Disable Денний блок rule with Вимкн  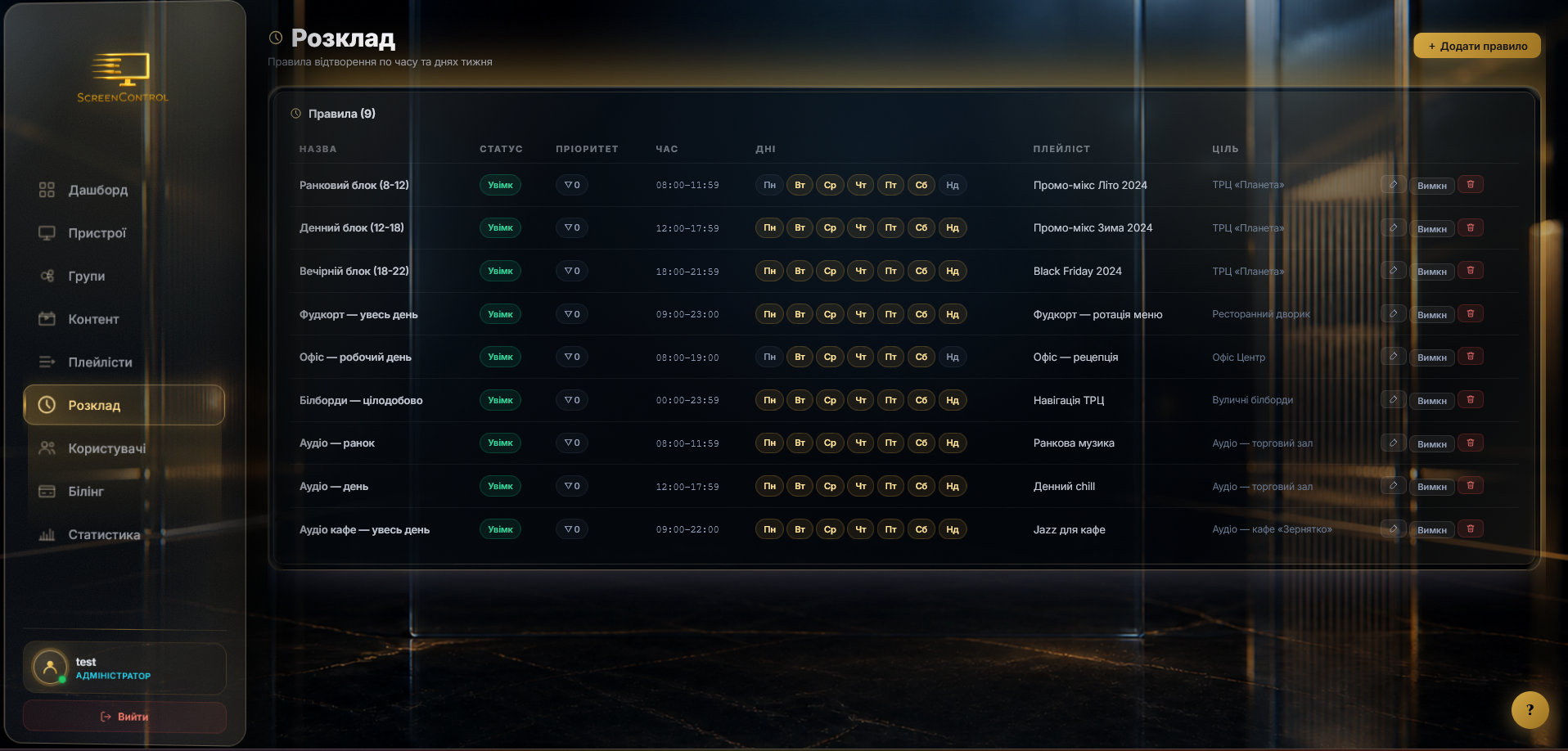[x=1432, y=229]
